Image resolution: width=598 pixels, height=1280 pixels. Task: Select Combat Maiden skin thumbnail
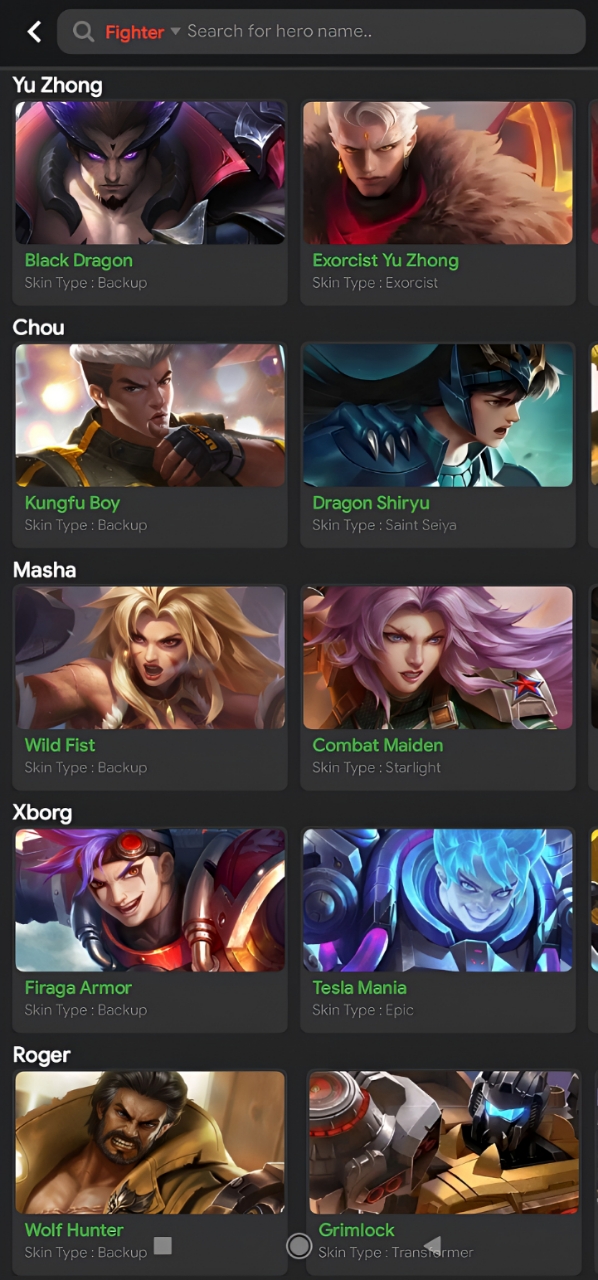coord(438,657)
